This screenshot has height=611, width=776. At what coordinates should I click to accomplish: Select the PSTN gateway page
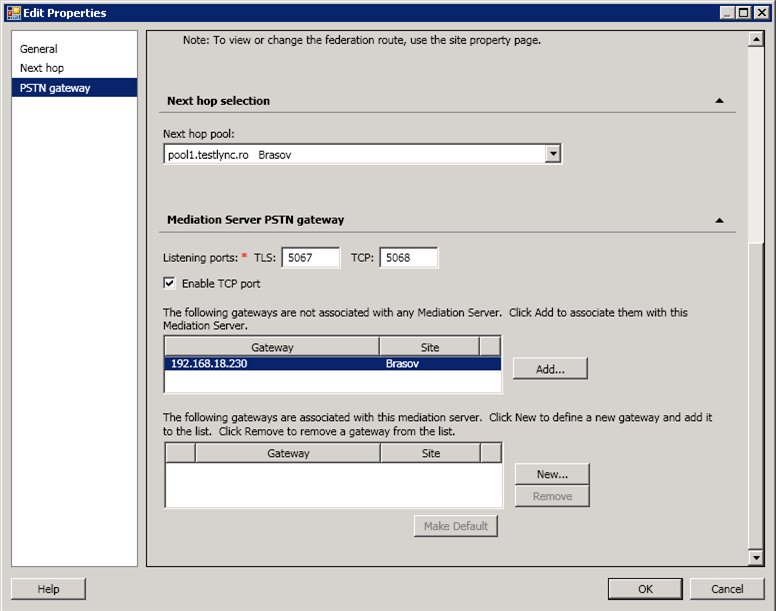tap(74, 88)
